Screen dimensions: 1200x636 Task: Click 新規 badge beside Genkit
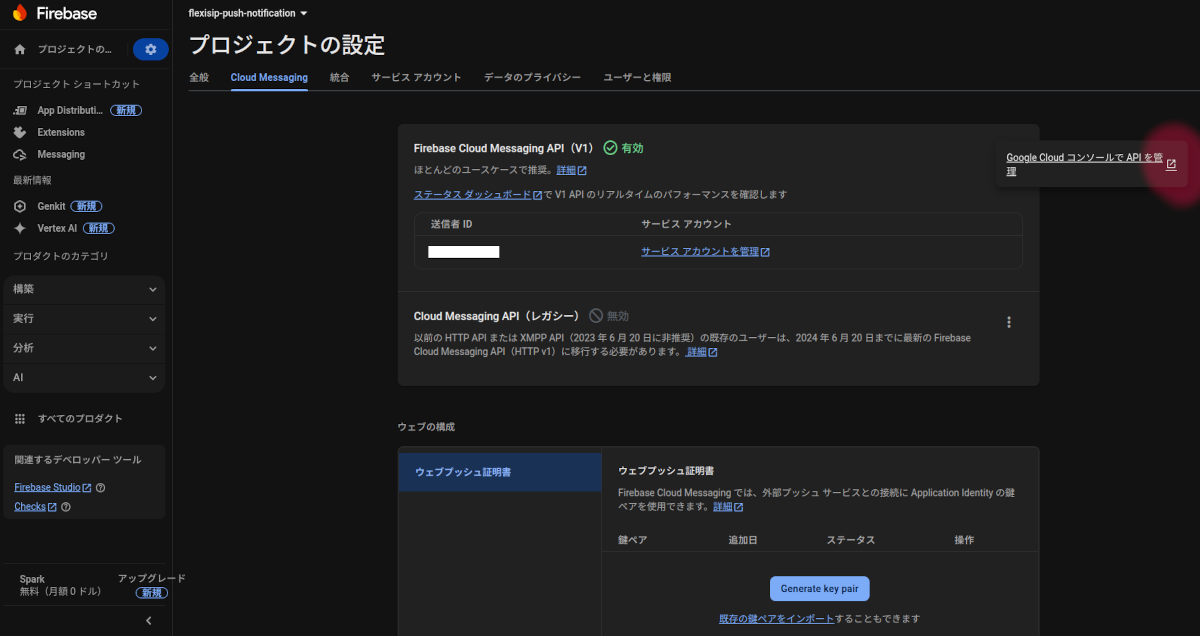point(87,206)
